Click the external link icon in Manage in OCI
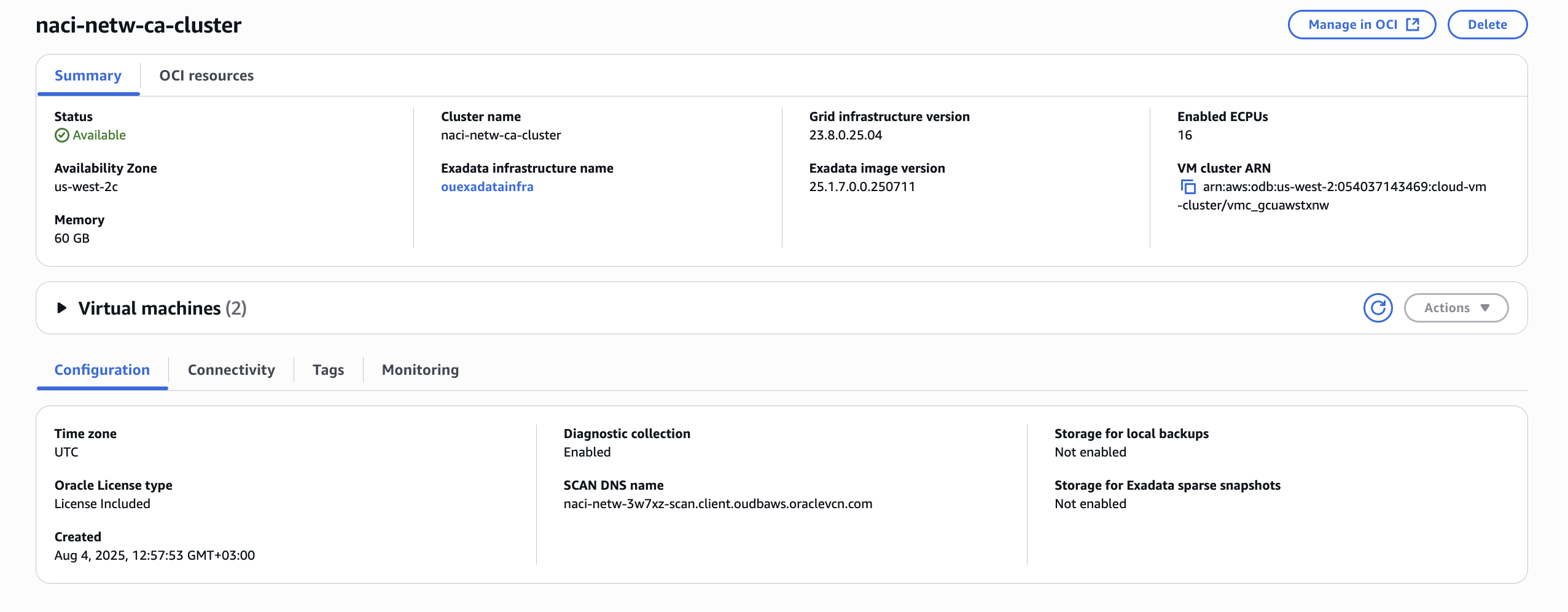 1413,25
